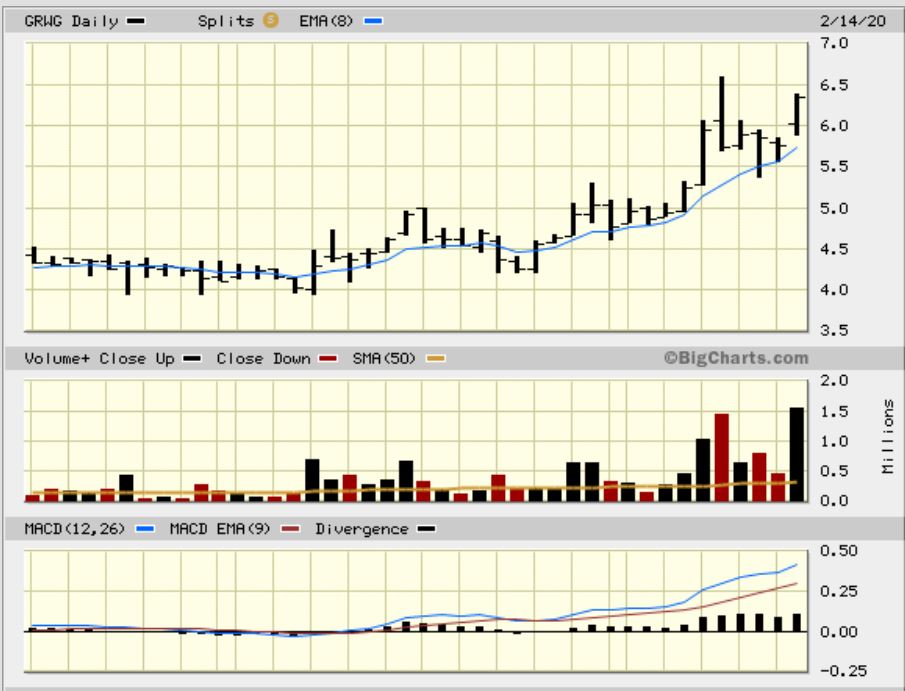Click the 2.0 volume axis label

(x=834, y=380)
